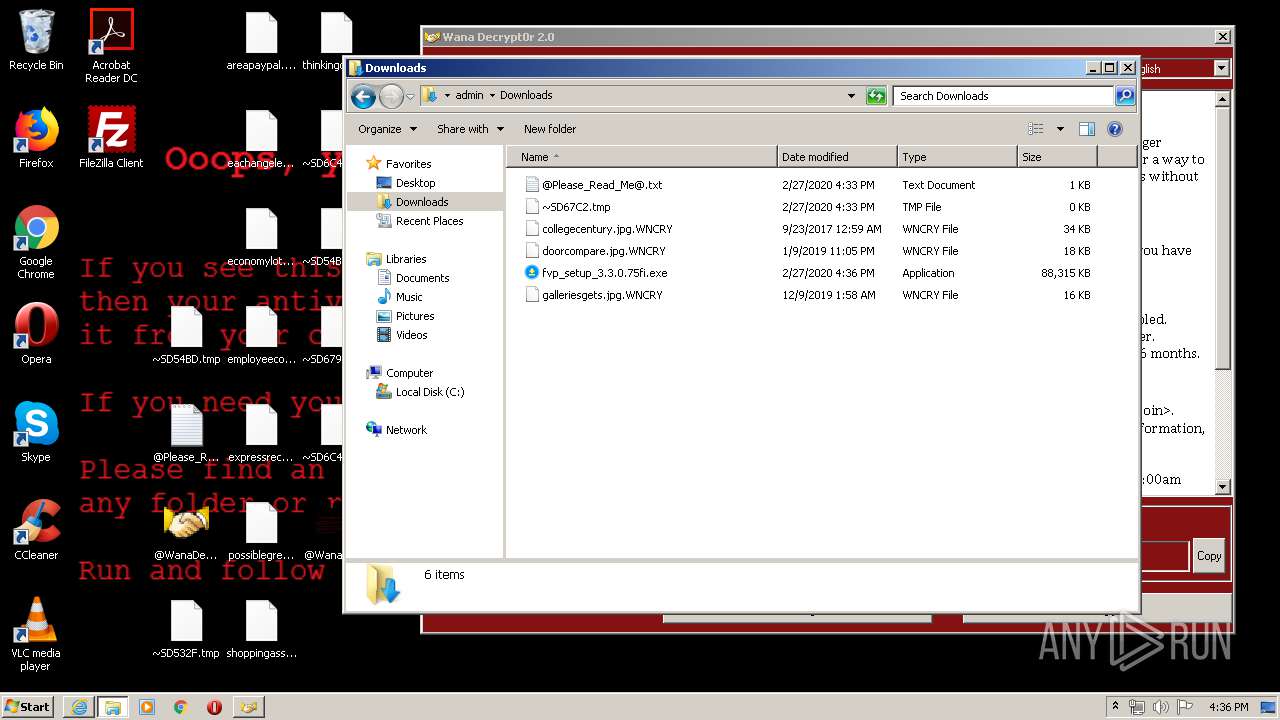This screenshot has width=1280, height=720.
Task: Open CCleaner desktop shortcut
Action: [36, 530]
